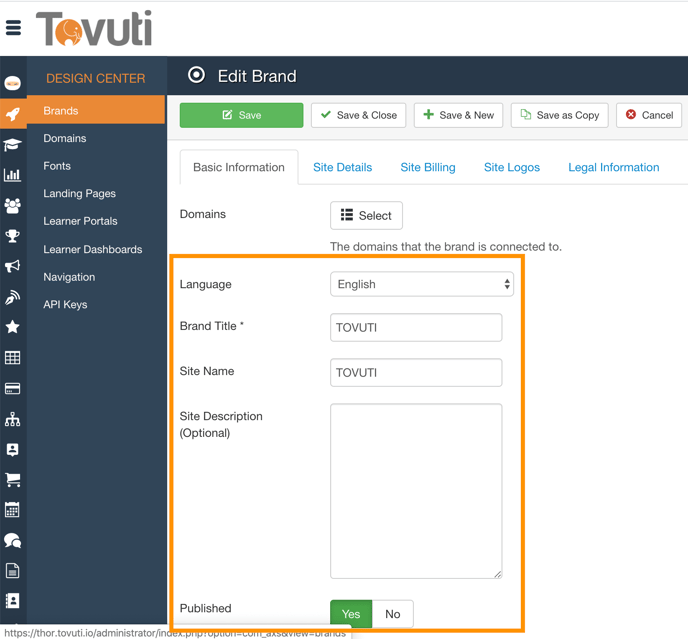The width and height of the screenshot is (688, 639).
Task: Click the bar chart sidebar icon
Action: point(13,175)
